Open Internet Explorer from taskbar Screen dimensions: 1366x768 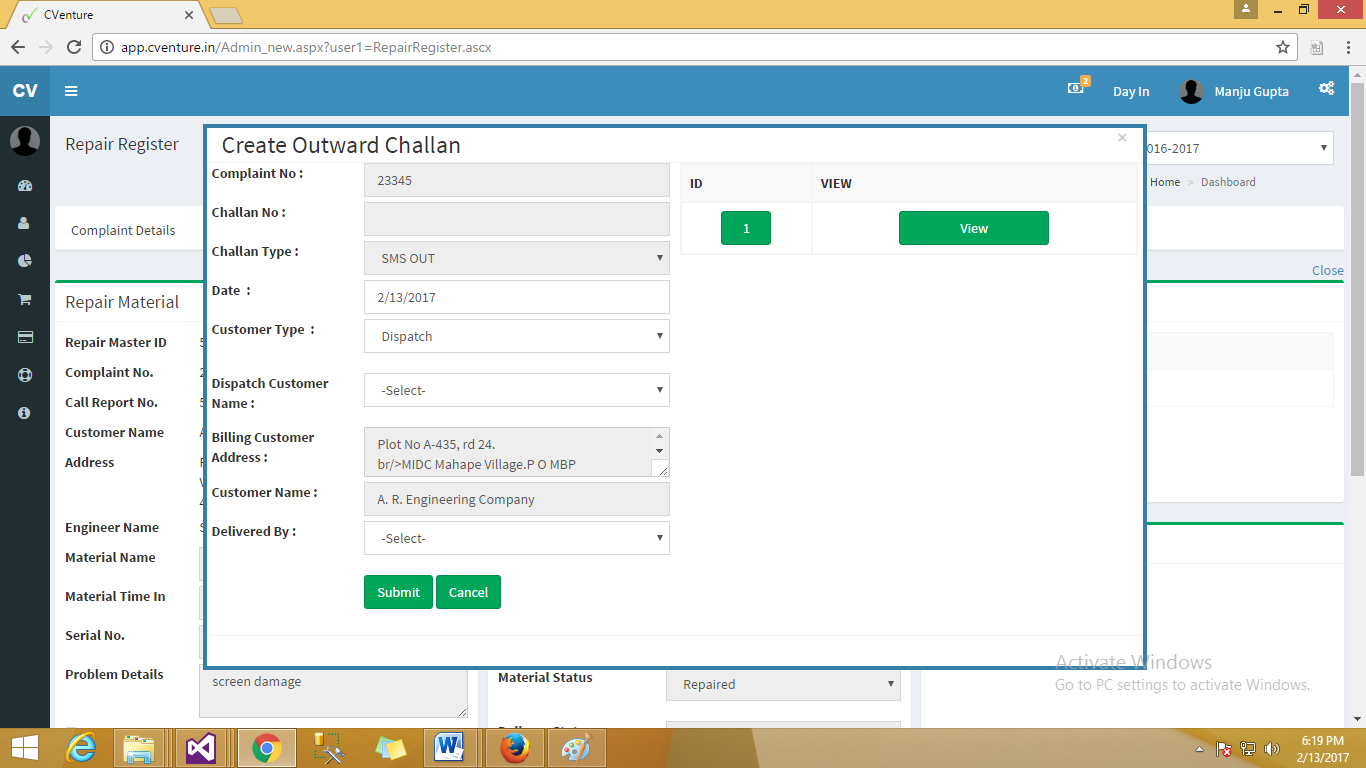(x=81, y=748)
